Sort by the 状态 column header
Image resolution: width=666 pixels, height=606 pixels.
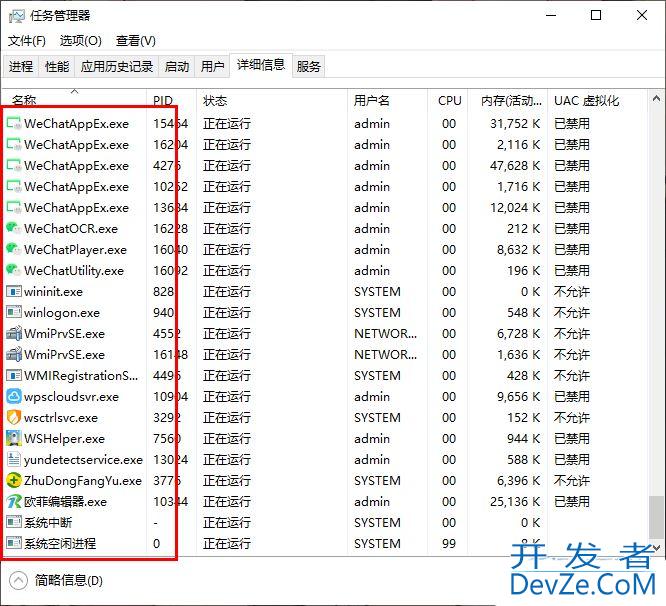click(x=272, y=101)
